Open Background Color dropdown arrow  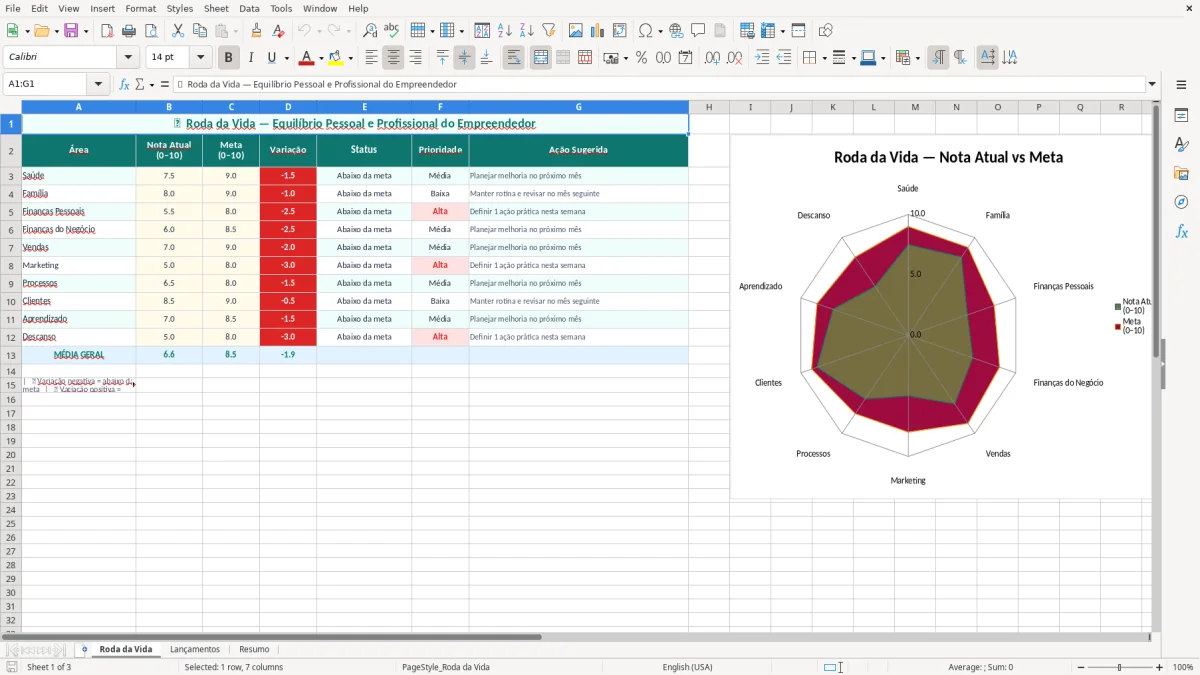pyautogui.click(x=350, y=58)
